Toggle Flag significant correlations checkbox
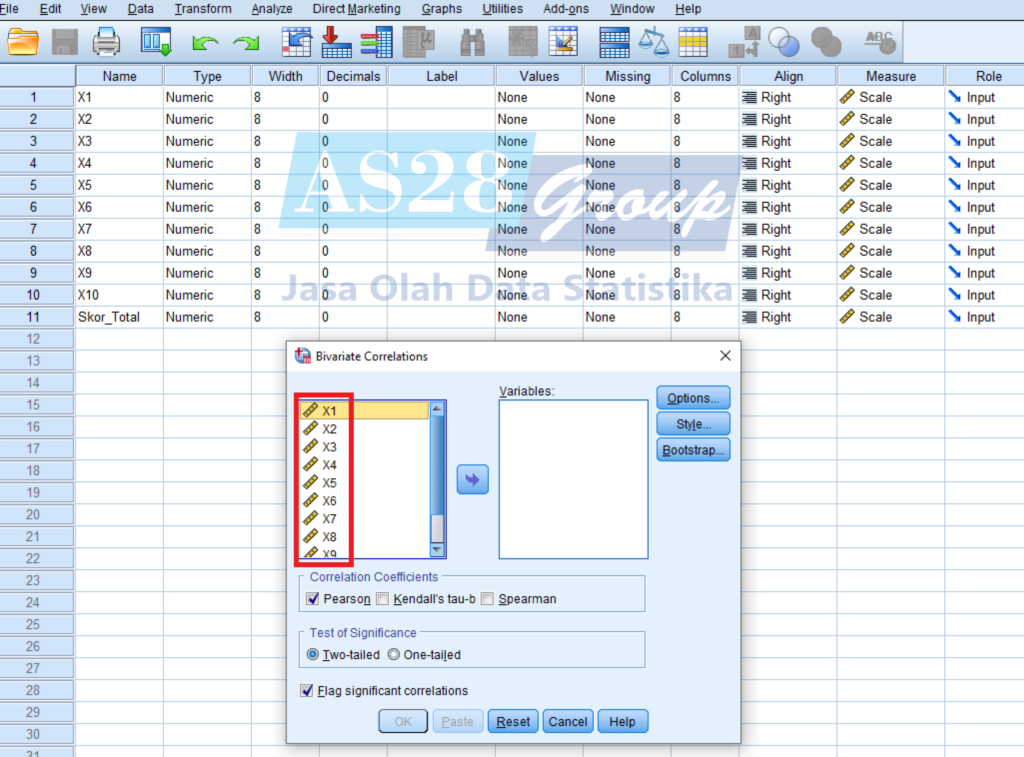The width and height of the screenshot is (1024, 757). [x=307, y=691]
